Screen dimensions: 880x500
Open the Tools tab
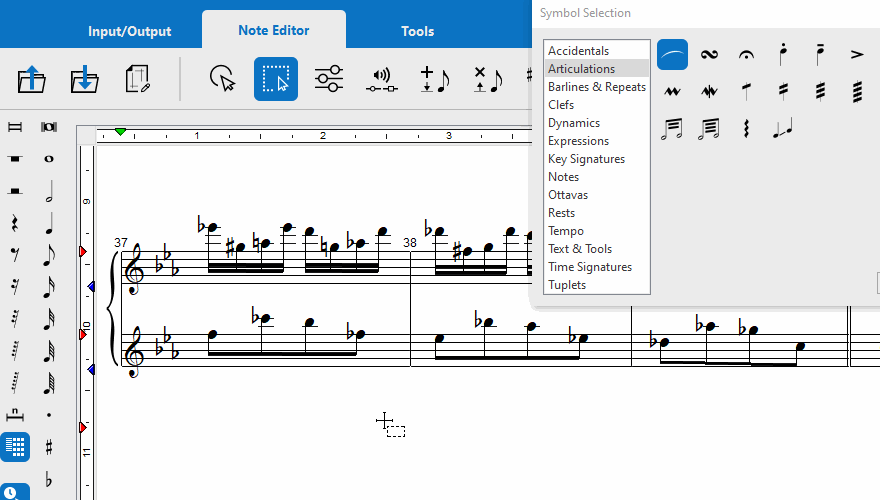417,31
